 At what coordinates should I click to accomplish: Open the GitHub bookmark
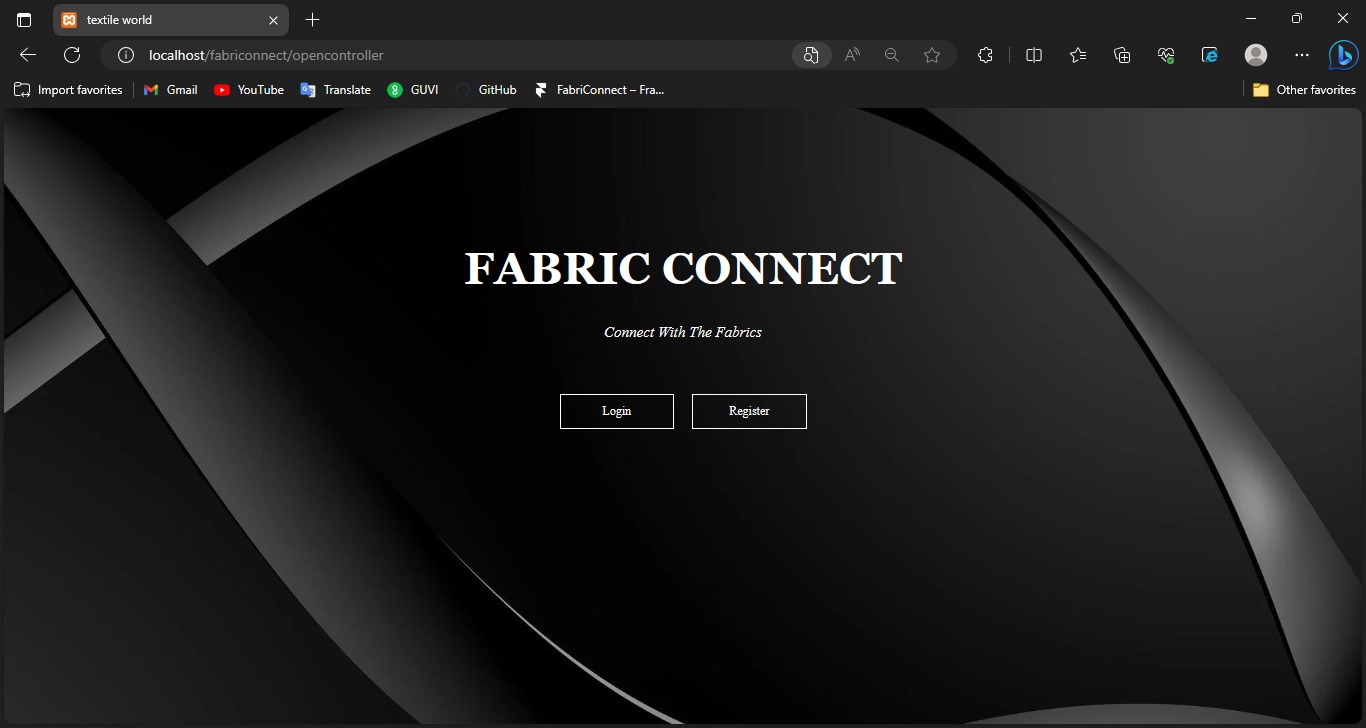tap(486, 90)
